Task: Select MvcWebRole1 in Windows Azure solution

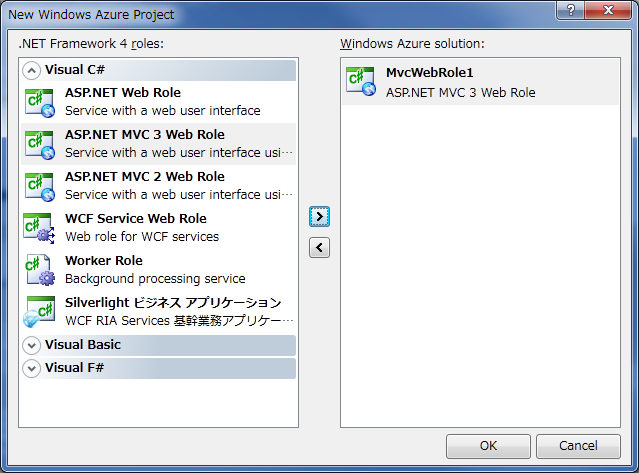Action: 429,74
